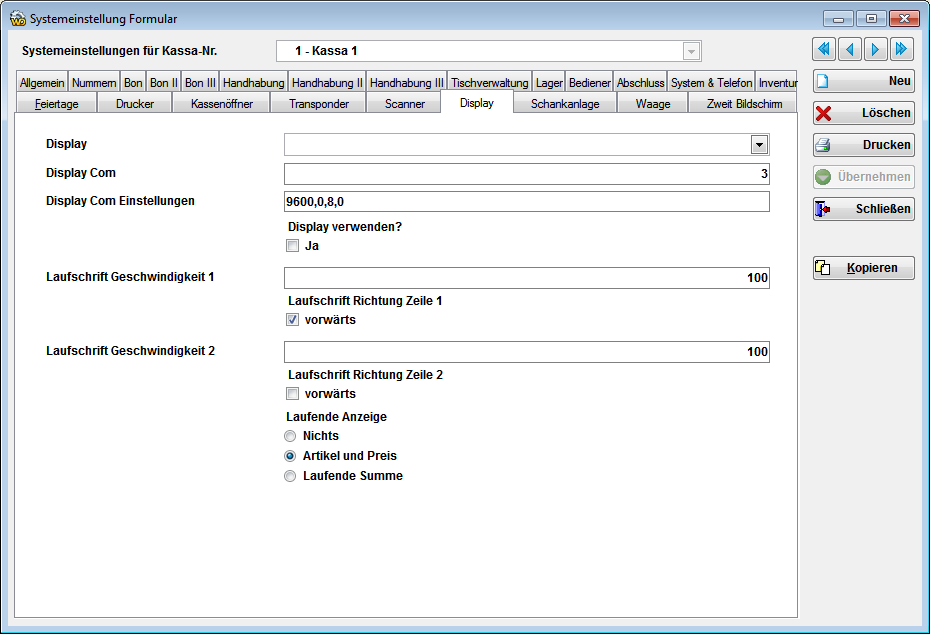Open the Bediener tab
The height and width of the screenshot is (634, 930).
click(x=590, y=82)
